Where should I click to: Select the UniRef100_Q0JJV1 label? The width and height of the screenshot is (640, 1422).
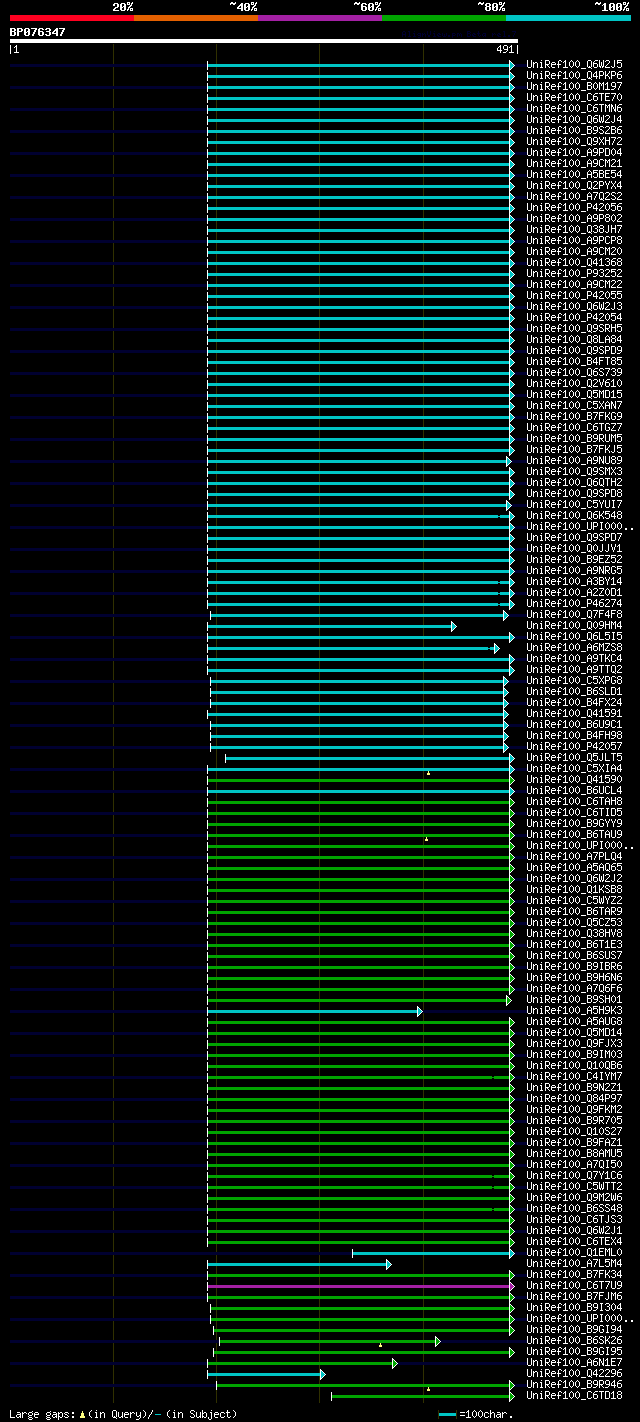574,548
